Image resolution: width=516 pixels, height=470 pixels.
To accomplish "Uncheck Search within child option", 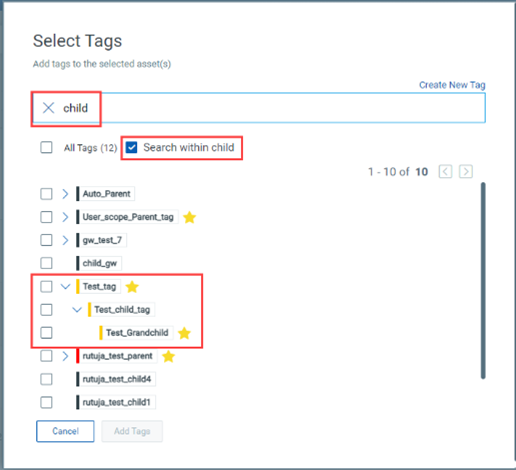I will pyautogui.click(x=132, y=147).
